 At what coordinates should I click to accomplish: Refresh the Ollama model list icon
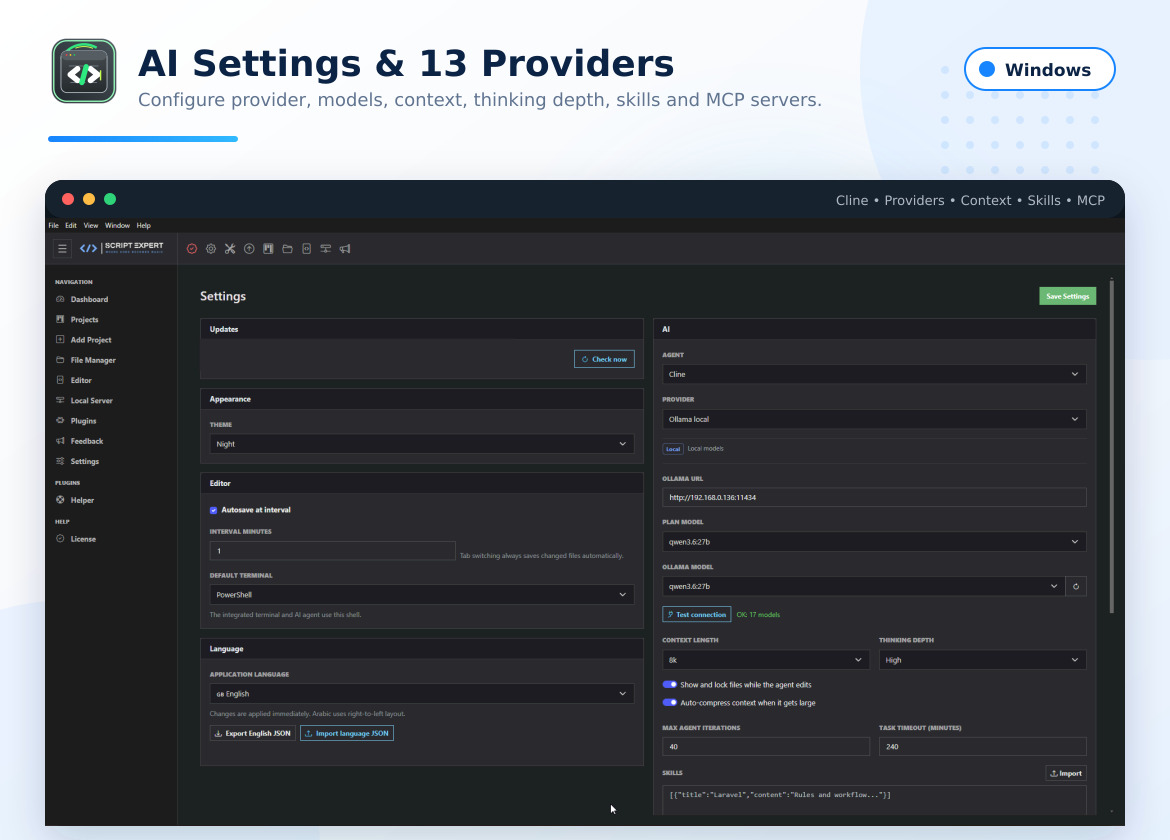point(1076,586)
